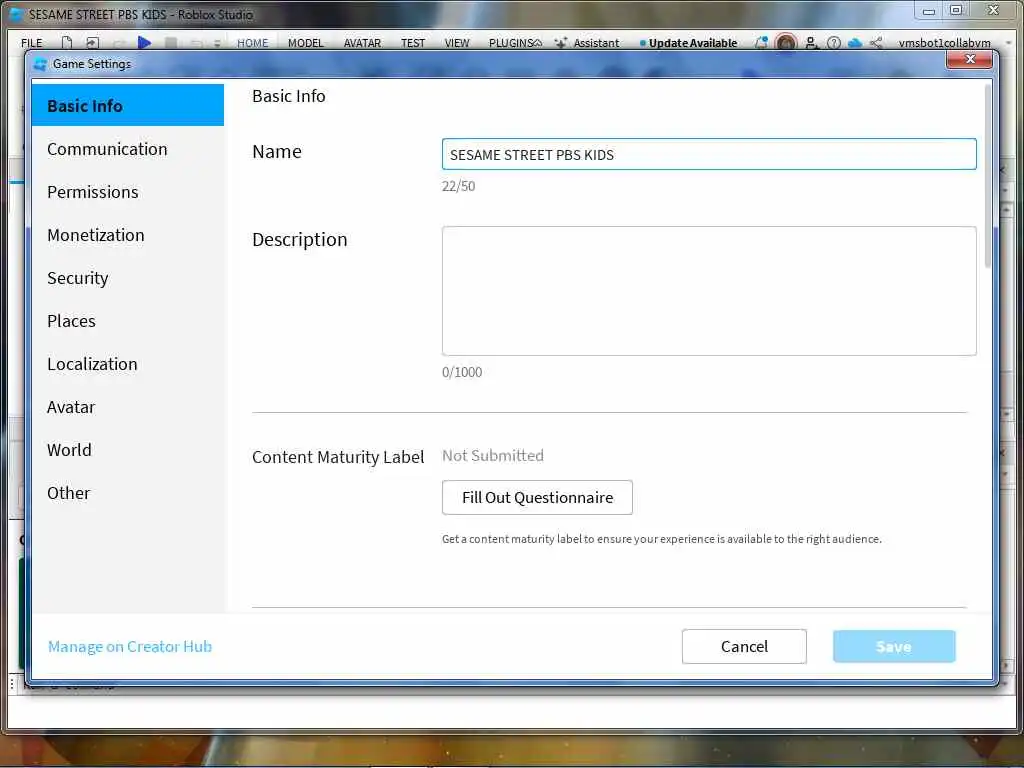This screenshot has width=1024, height=768.
Task: Switch to the PLUGINS ribbon tab
Action: (x=511, y=42)
